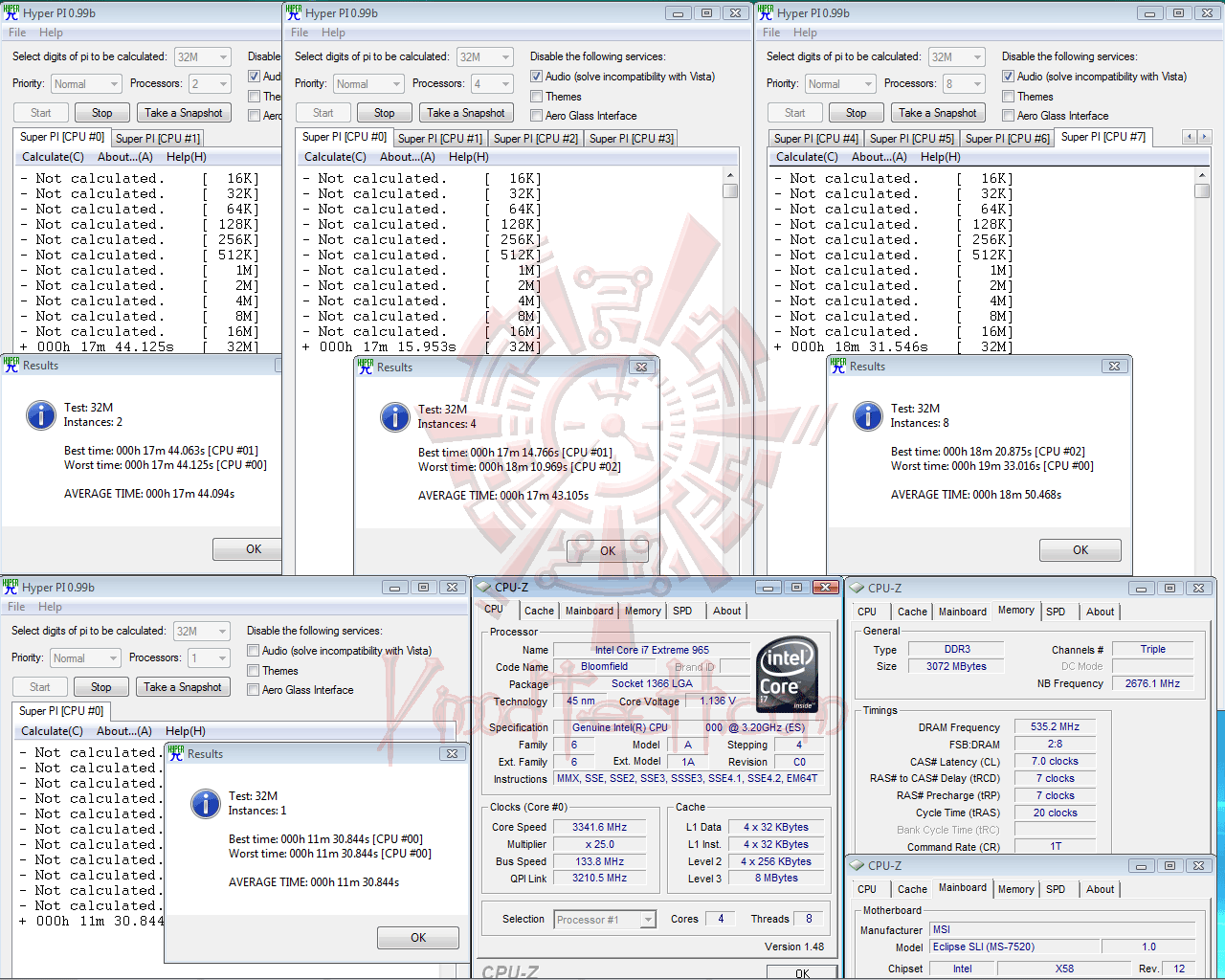Switch to the Super PI [CPU #3] tab
Screen dimensions: 1225x980
pos(632,139)
